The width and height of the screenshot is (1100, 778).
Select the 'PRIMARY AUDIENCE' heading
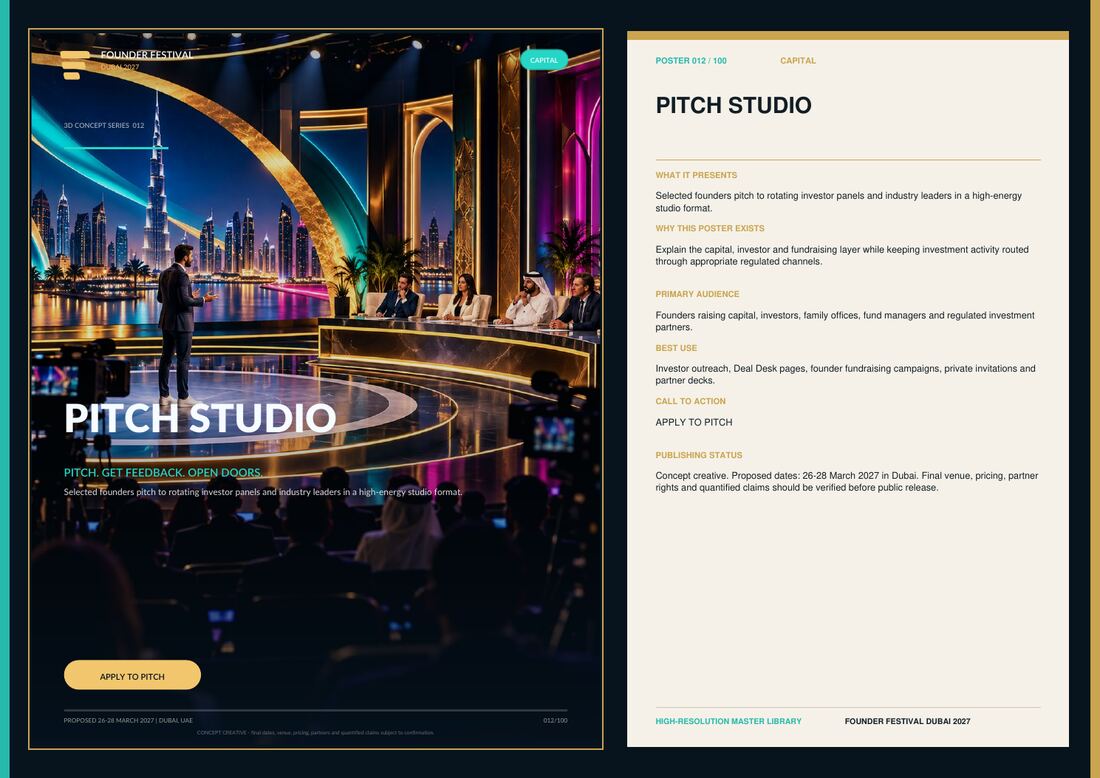pos(697,295)
